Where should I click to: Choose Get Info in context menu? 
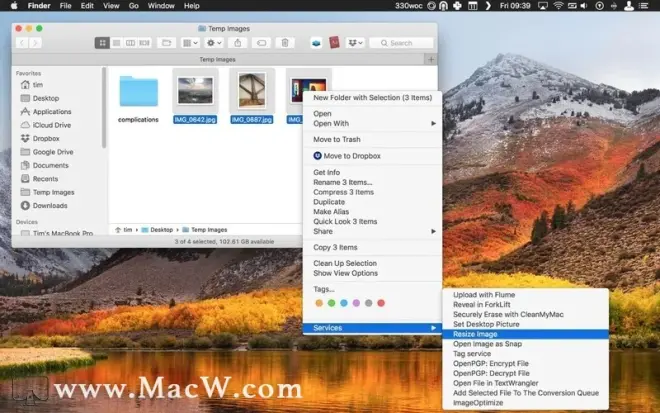point(372,172)
